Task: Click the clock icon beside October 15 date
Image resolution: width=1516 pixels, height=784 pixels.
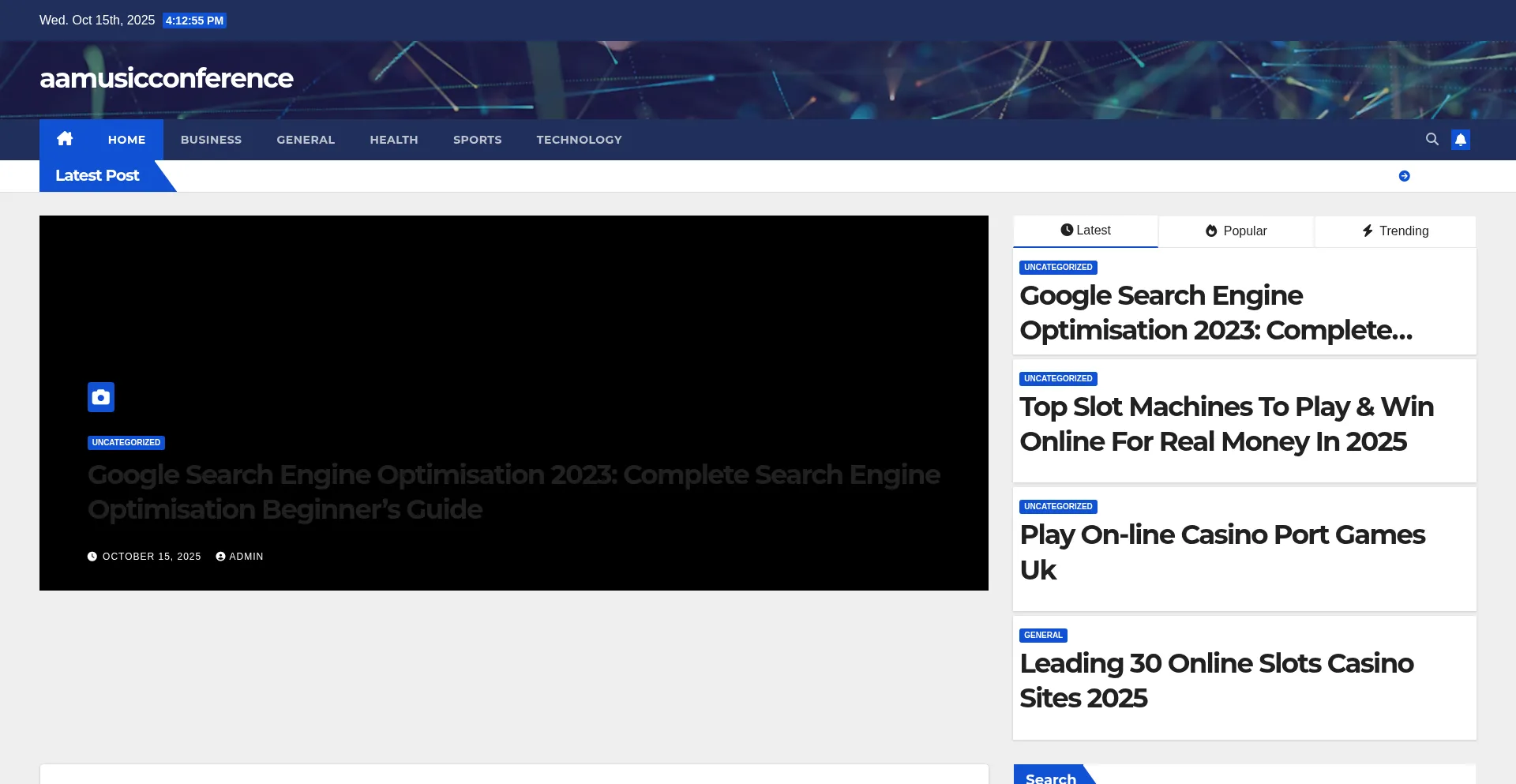Action: click(92, 557)
